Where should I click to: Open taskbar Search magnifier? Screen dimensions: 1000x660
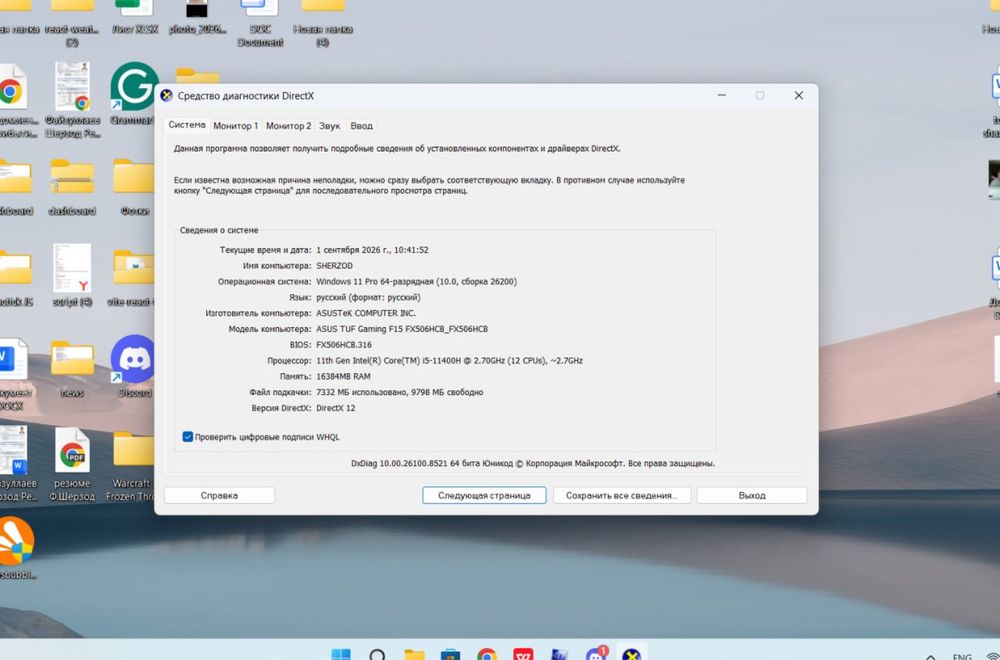coord(378,654)
